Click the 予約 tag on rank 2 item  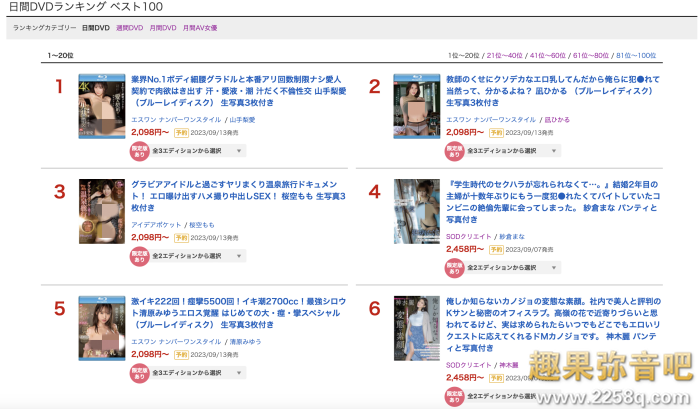pyautogui.click(x=496, y=133)
